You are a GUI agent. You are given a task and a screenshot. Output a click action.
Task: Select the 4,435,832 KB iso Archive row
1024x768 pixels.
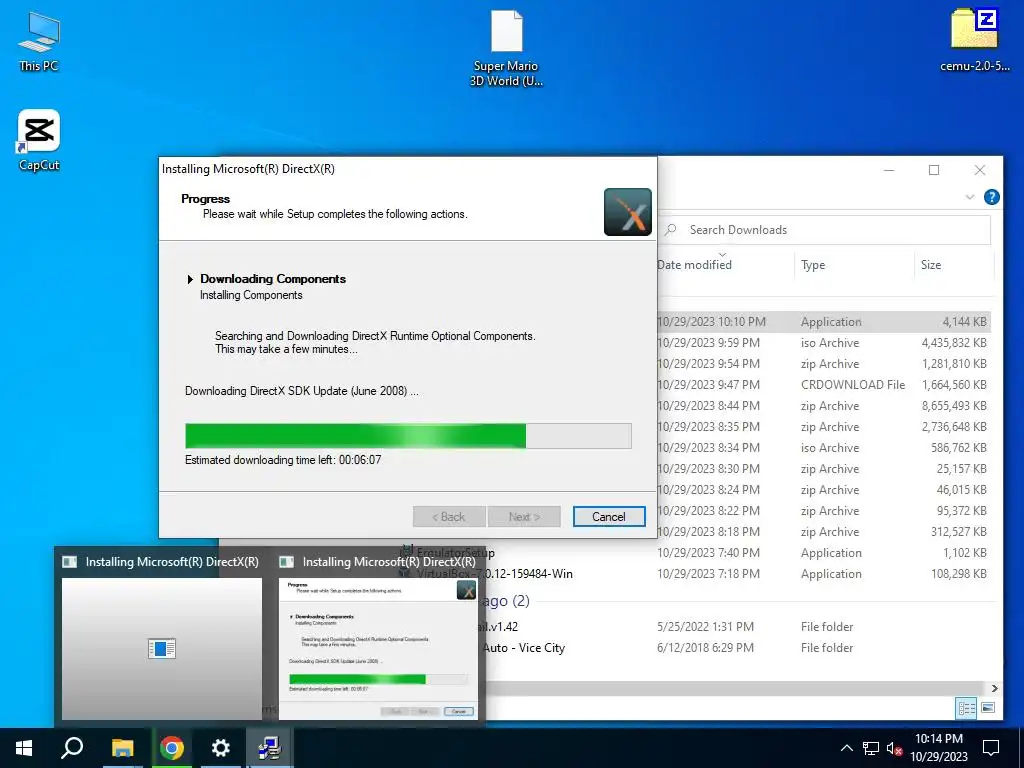824,342
